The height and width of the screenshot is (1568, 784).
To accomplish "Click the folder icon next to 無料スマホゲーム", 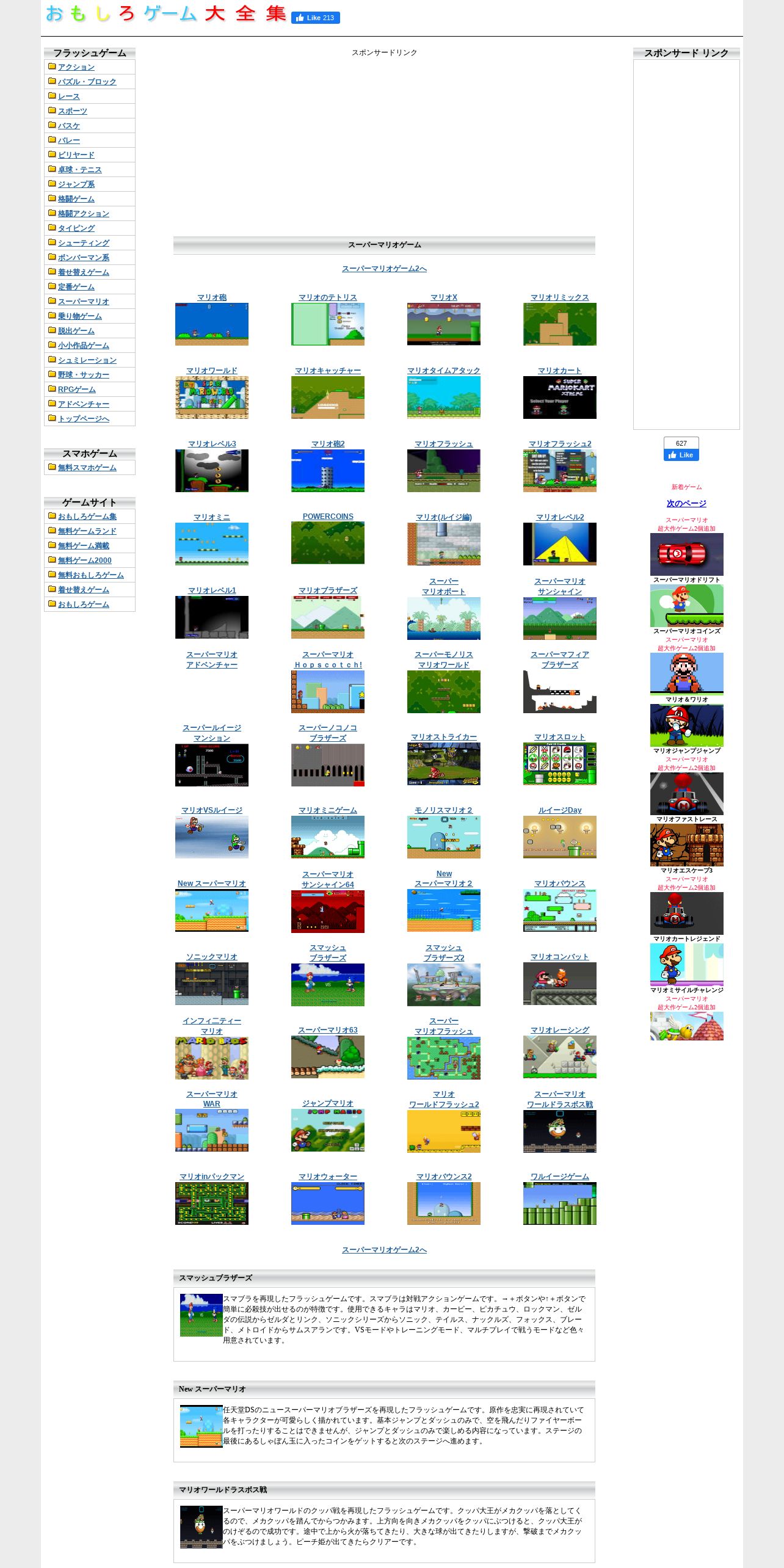I will click(52, 467).
